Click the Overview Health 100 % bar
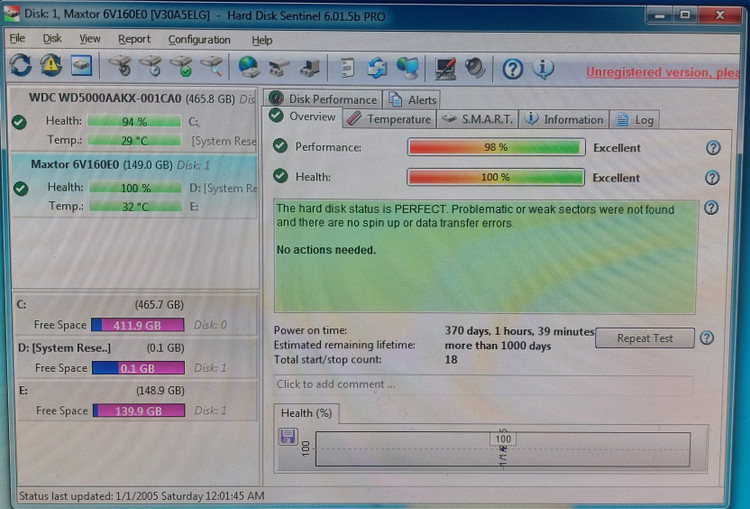 click(496, 177)
